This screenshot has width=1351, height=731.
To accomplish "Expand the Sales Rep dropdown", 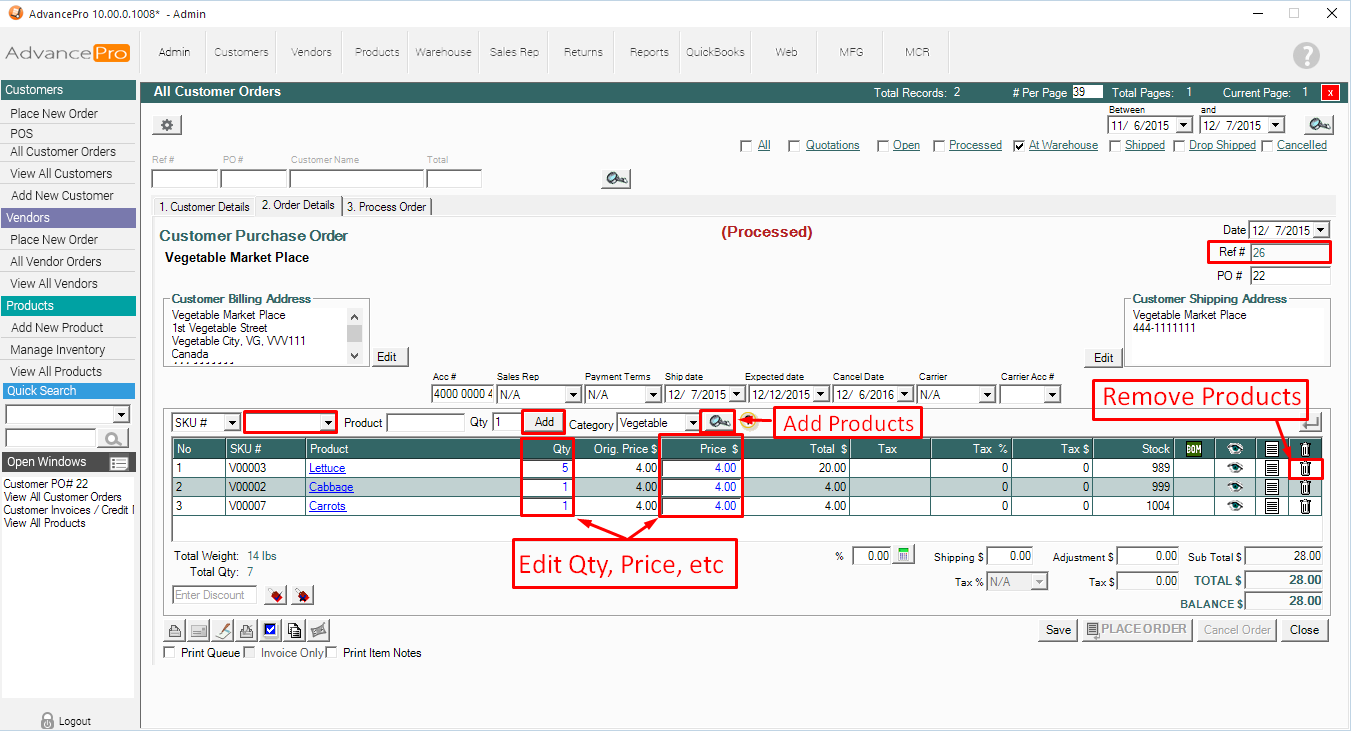I will (573, 395).
